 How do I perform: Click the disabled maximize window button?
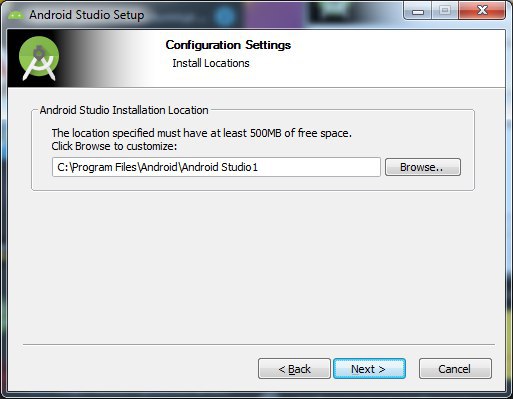(x=445, y=11)
